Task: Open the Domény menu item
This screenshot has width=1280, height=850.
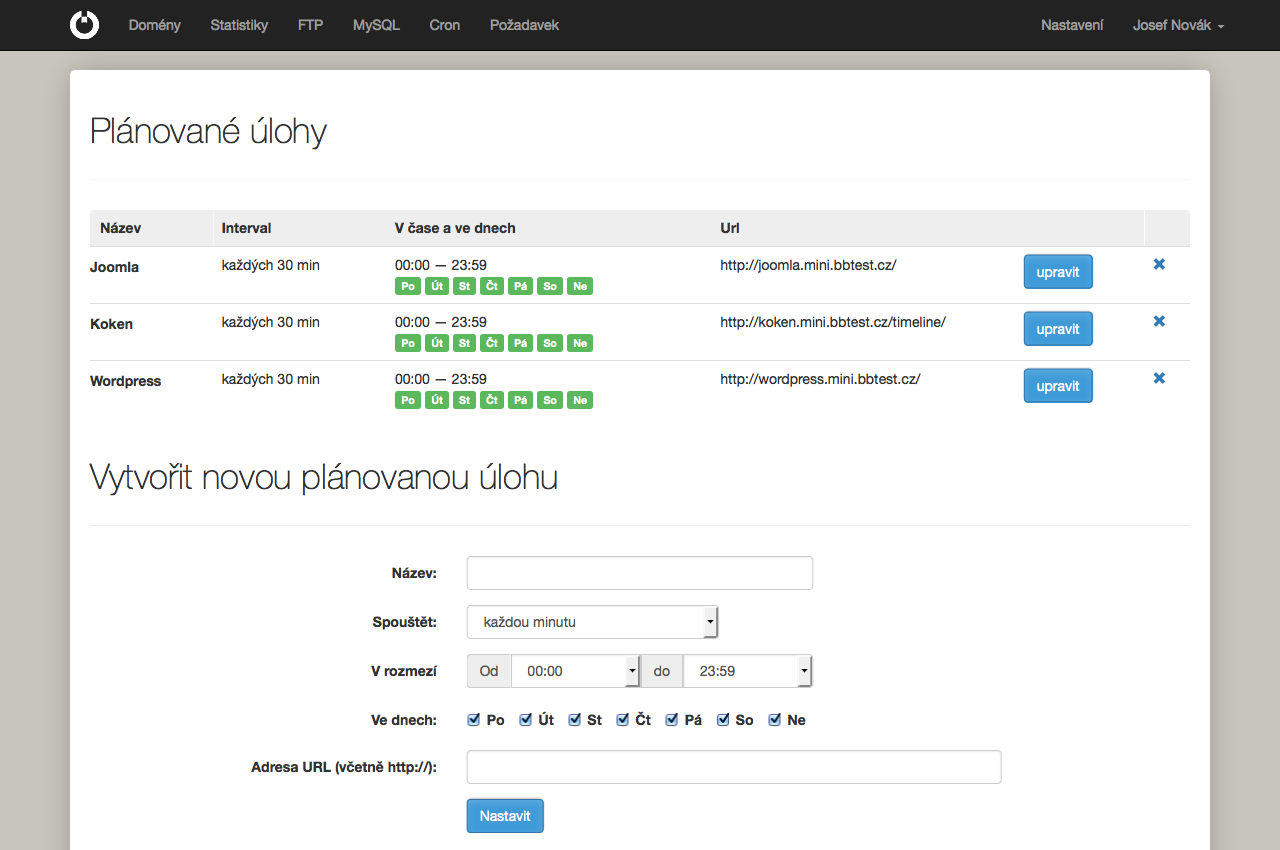Action: (155, 25)
